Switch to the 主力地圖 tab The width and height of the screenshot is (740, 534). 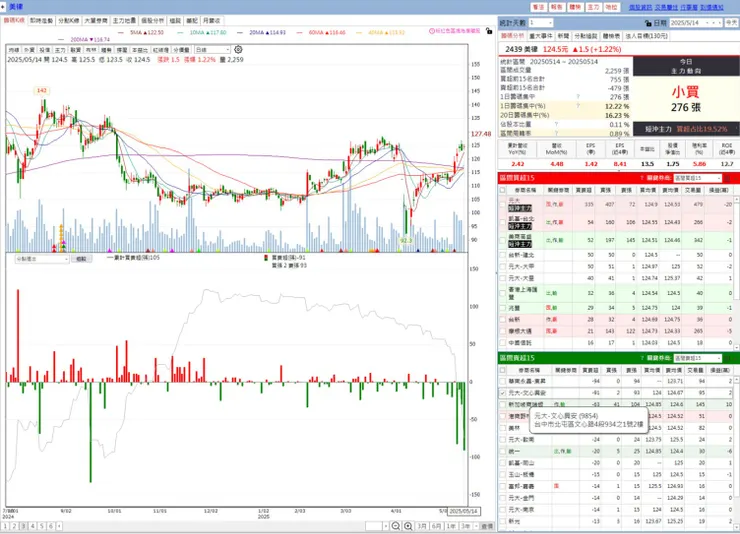click(124, 21)
